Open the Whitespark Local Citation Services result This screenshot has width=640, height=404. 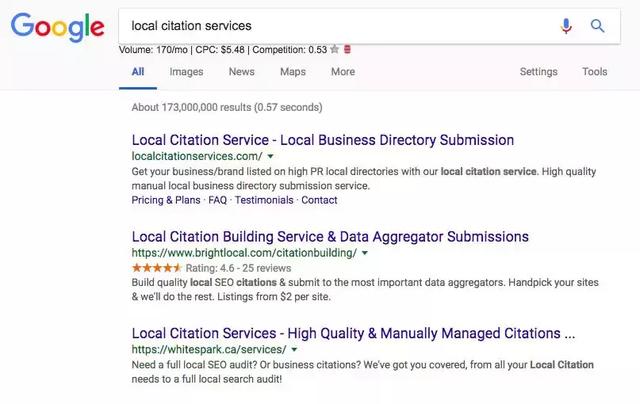353,333
